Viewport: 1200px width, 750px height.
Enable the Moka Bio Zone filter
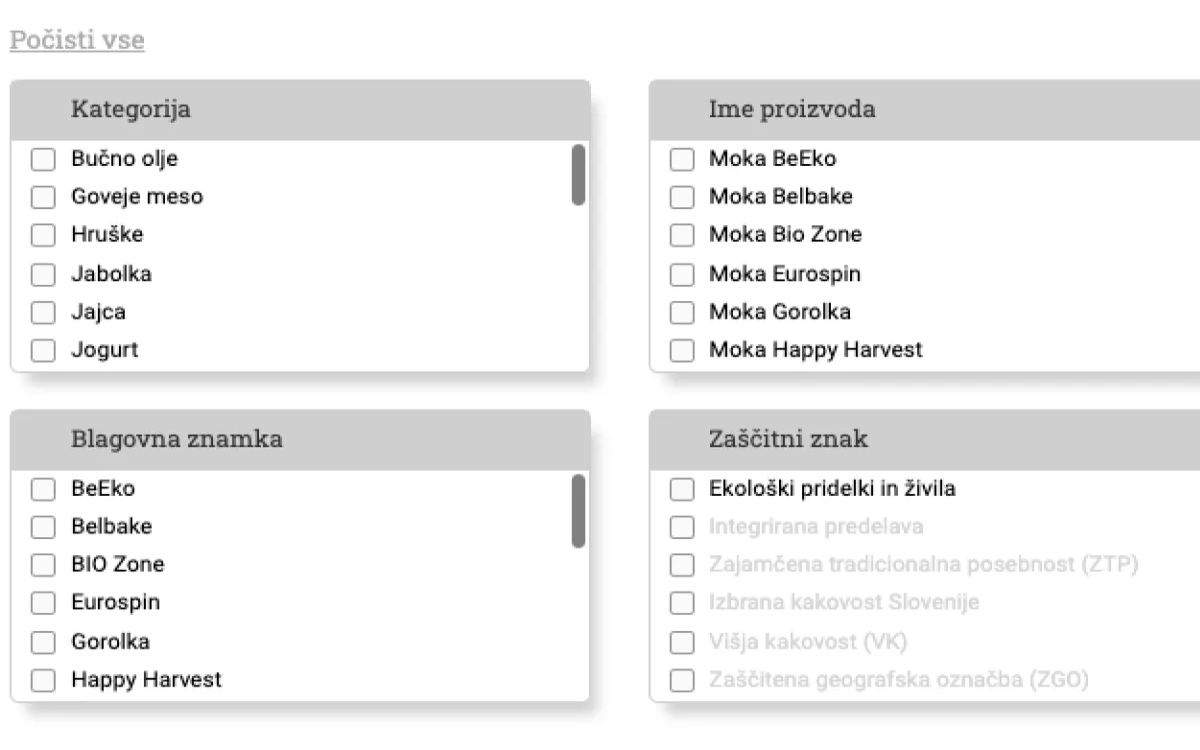pyautogui.click(x=681, y=235)
